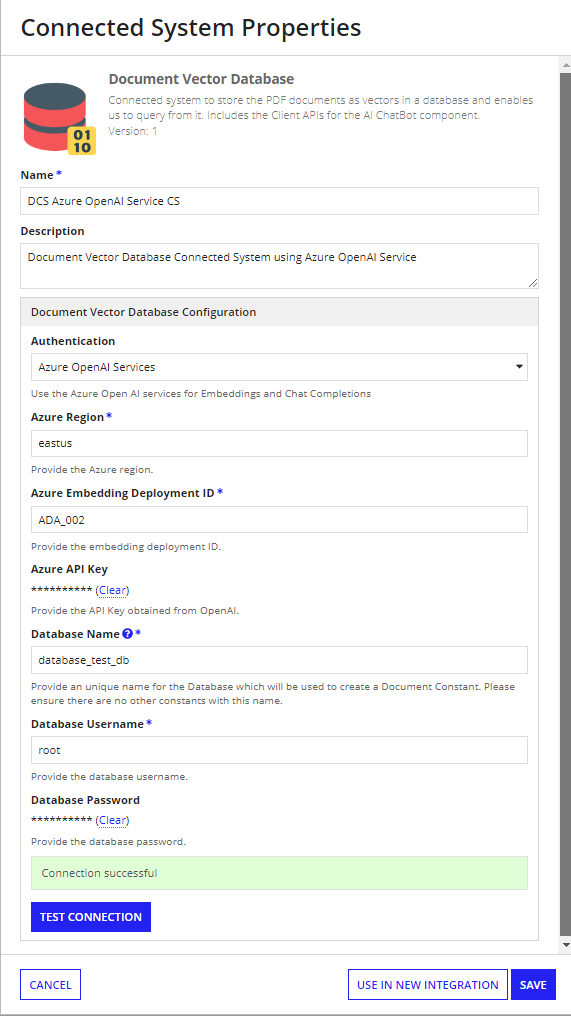Click Use in New Integration button
Image resolution: width=571 pixels, height=1016 pixels.
[428, 985]
